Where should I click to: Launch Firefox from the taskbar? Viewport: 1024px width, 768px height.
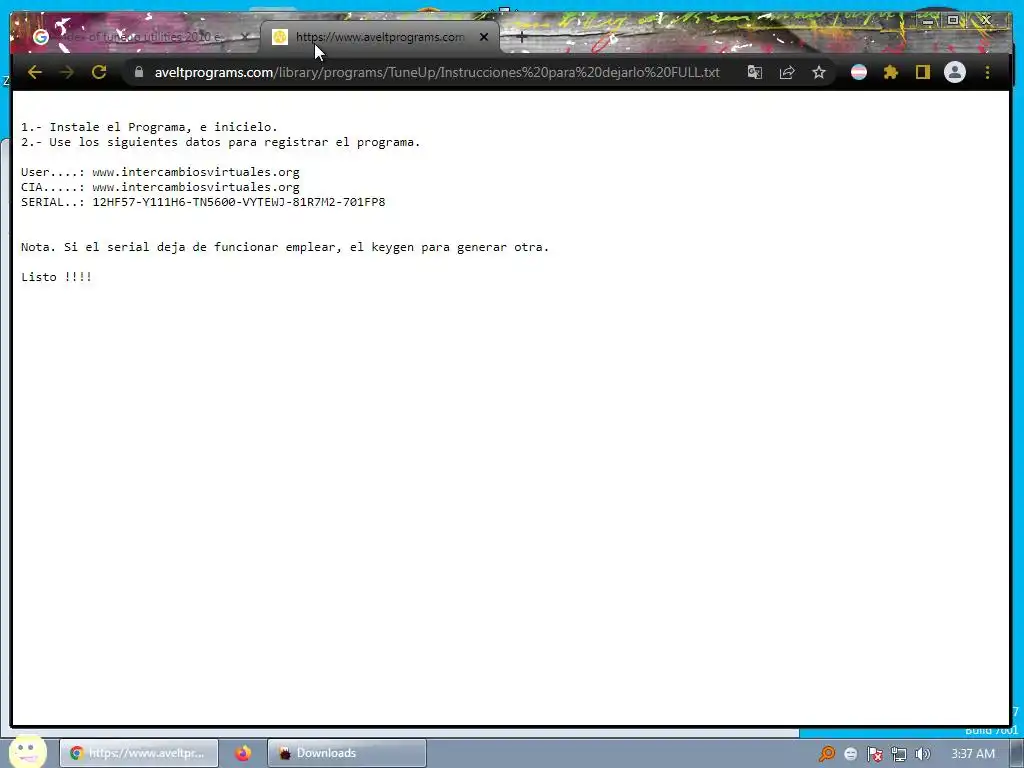(243, 753)
